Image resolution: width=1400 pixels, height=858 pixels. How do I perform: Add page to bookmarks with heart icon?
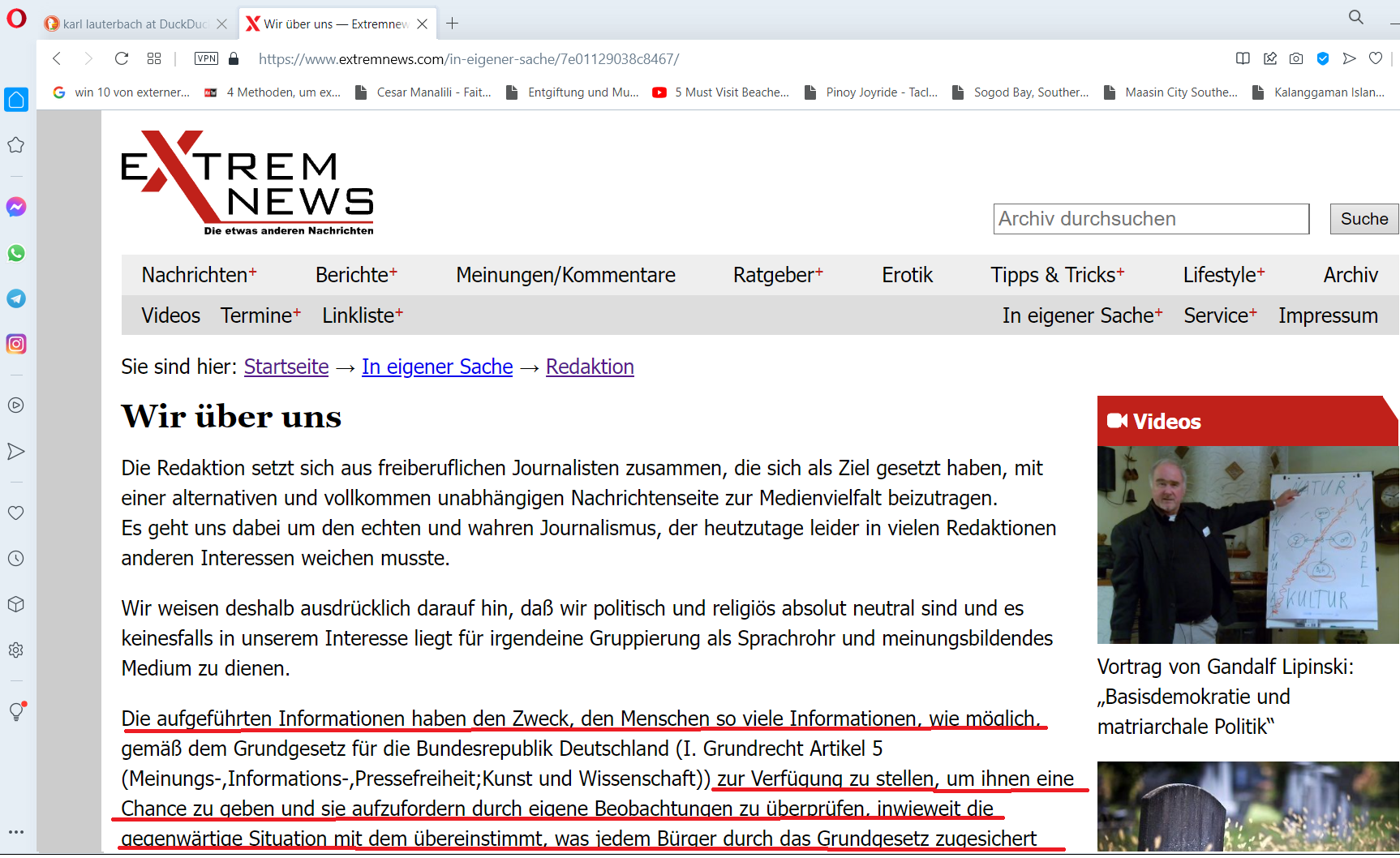[x=1376, y=58]
